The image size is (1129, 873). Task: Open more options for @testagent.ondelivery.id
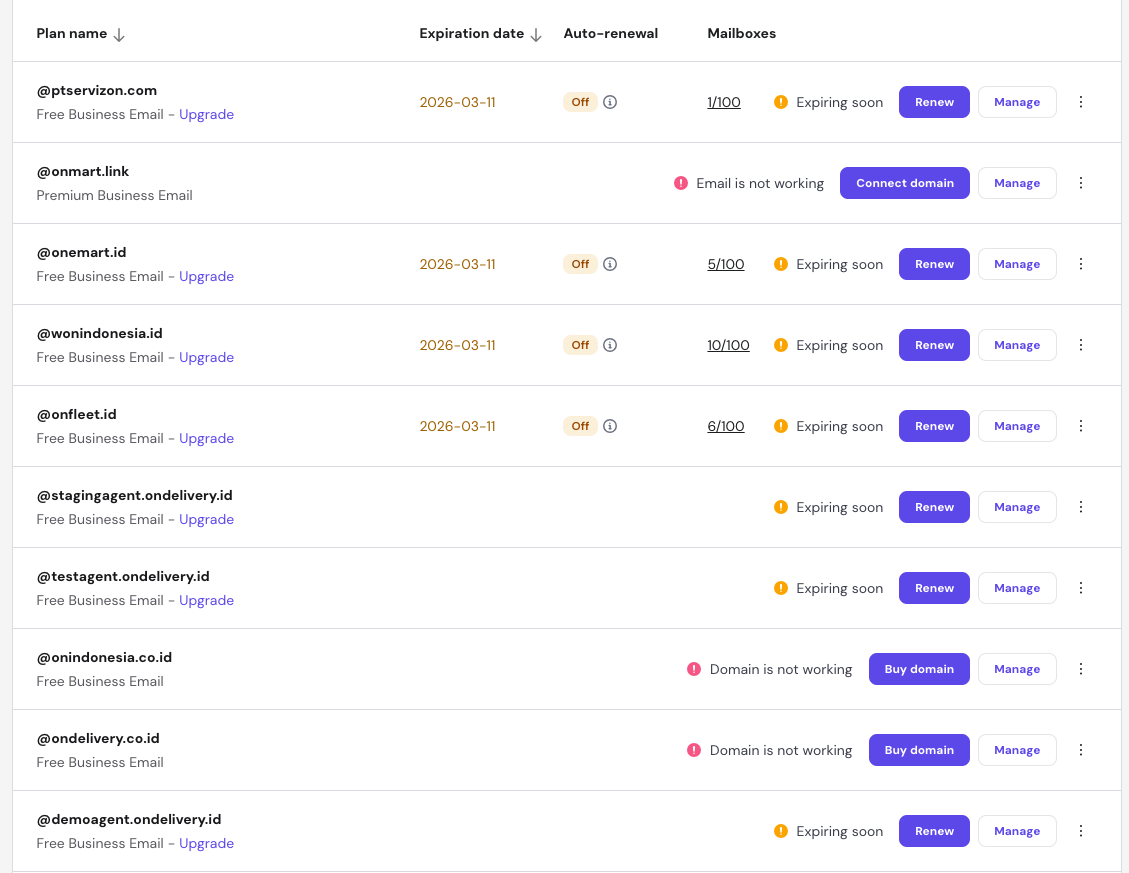1080,588
